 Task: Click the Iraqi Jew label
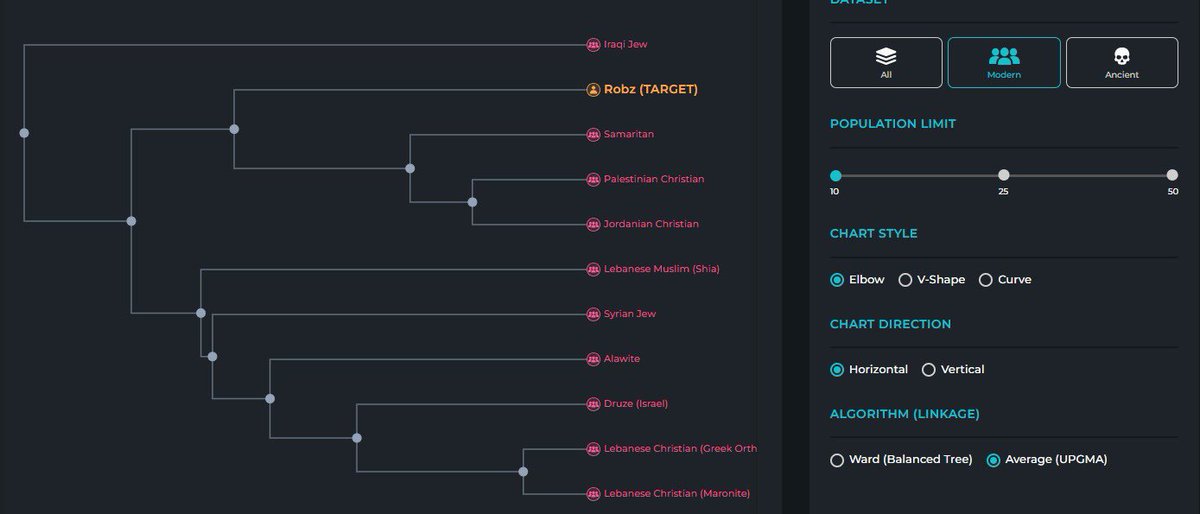(626, 44)
